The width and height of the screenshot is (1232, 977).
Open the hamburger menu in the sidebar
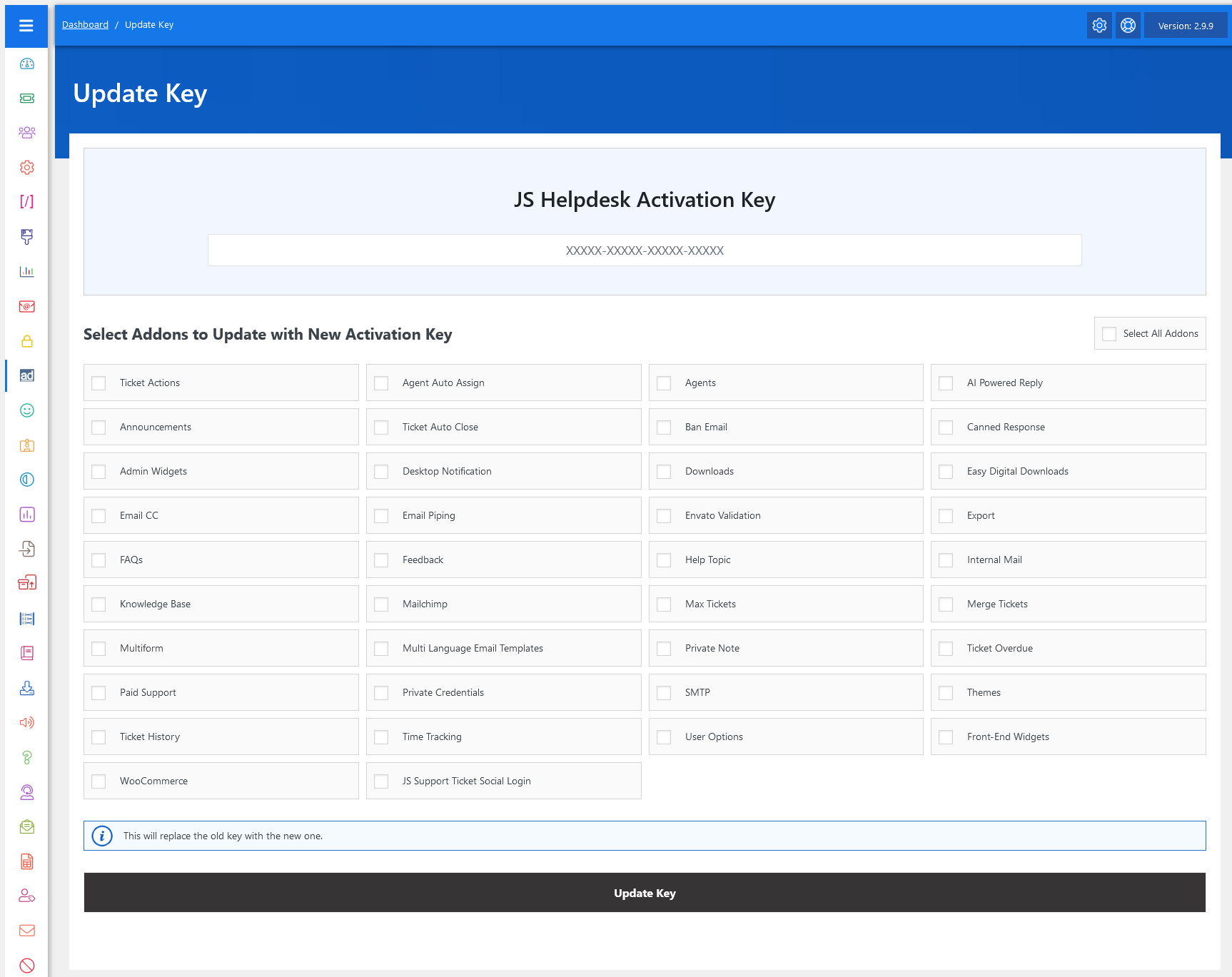[26, 26]
